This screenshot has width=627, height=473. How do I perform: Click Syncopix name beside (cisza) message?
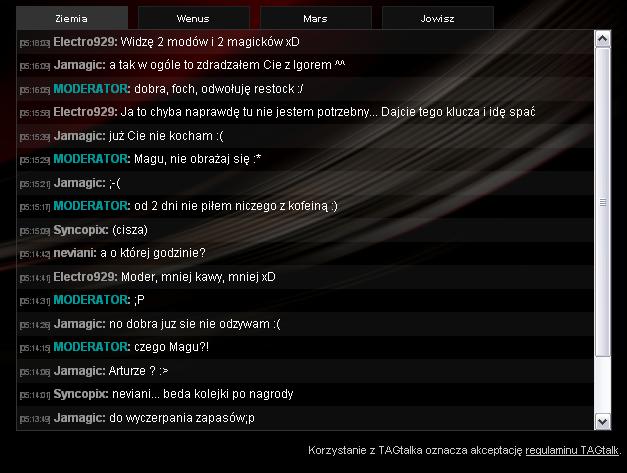81,230
